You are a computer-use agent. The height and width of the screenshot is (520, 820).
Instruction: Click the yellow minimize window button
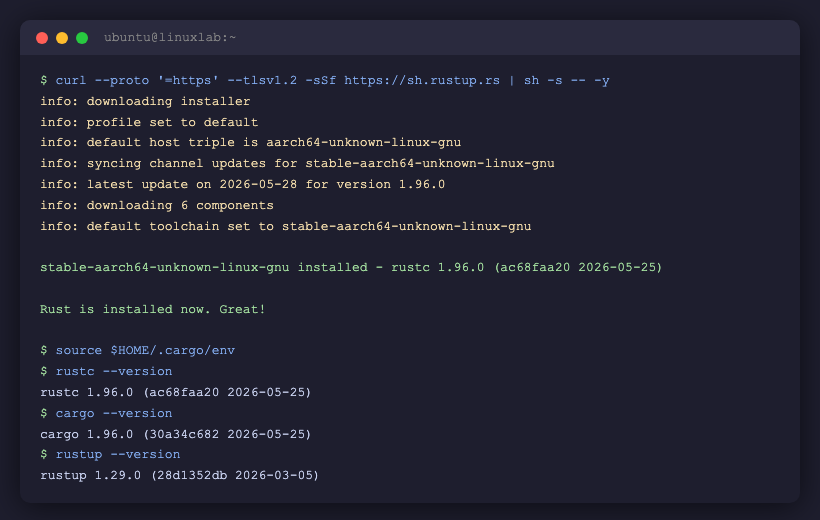(x=62, y=38)
